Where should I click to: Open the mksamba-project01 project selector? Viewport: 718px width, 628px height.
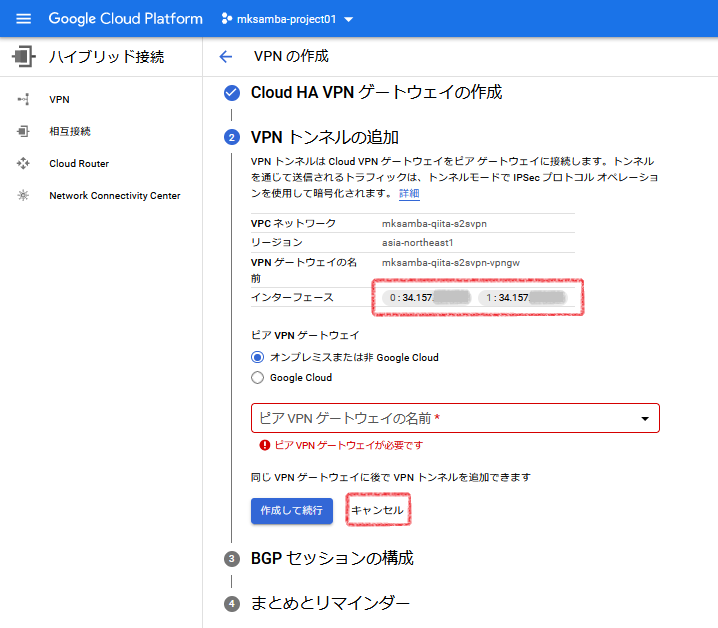[287, 19]
